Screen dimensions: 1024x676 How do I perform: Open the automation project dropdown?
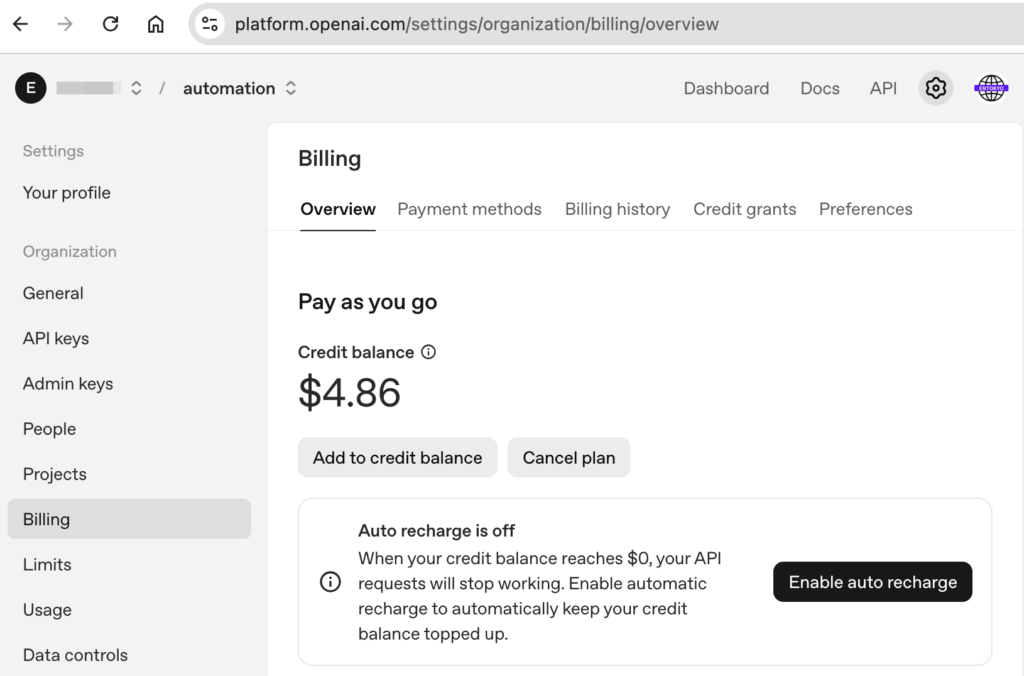[x=240, y=88]
